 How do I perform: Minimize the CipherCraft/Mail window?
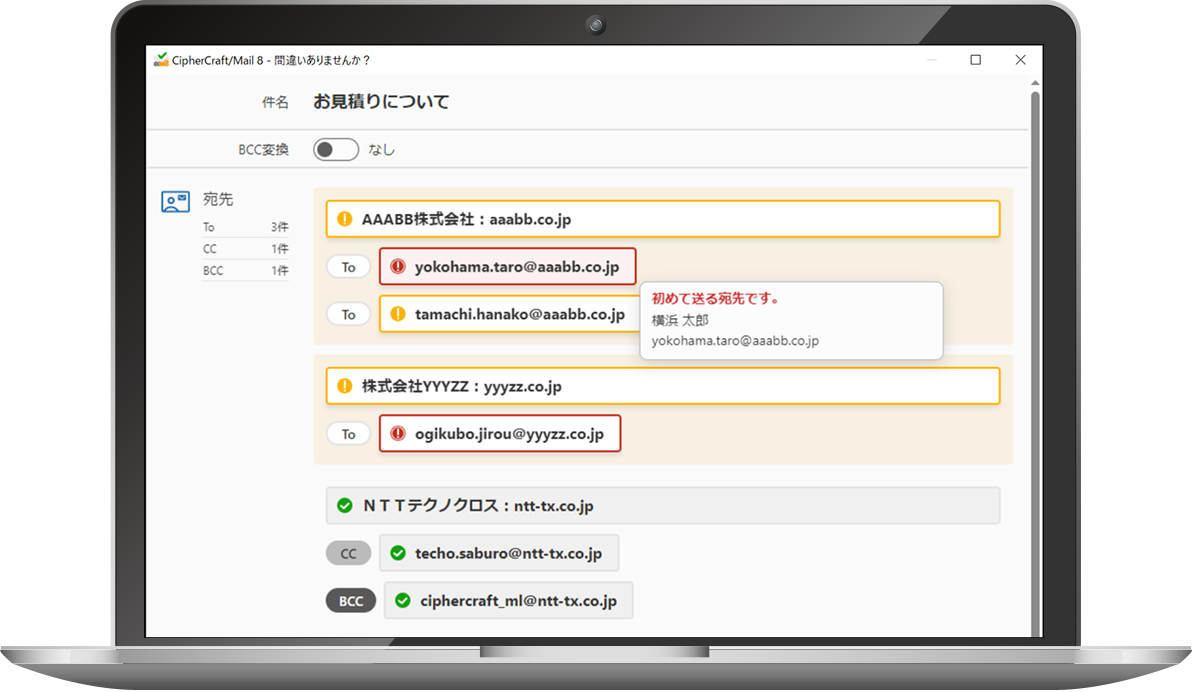click(931, 59)
